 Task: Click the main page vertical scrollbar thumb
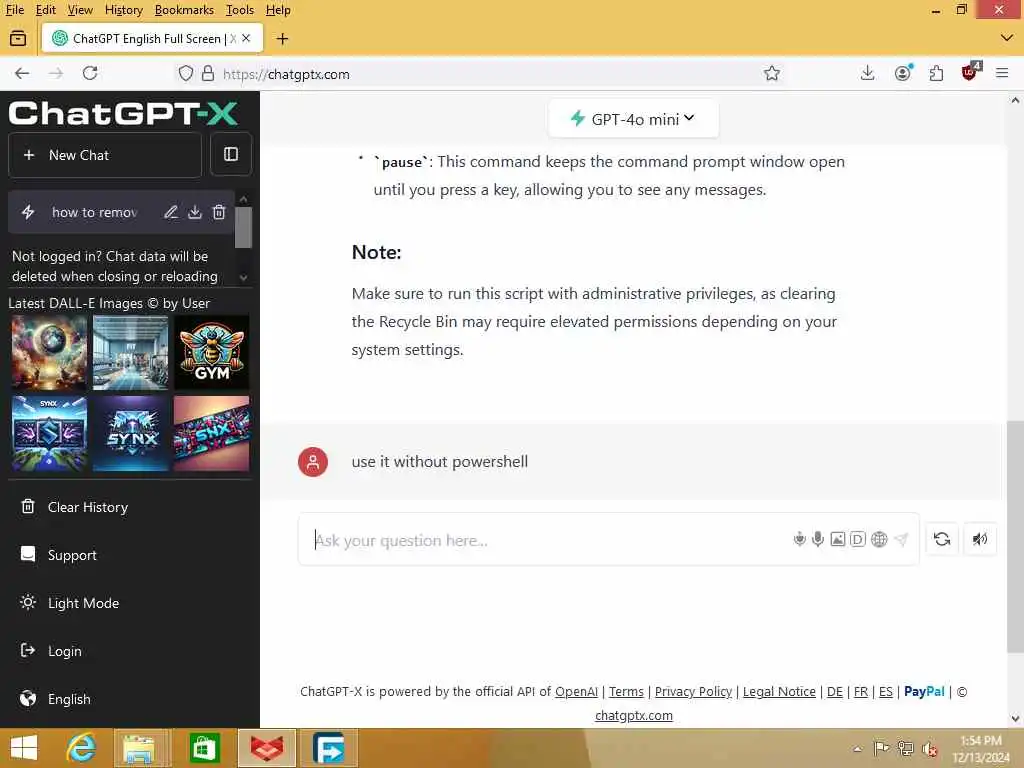1015,537
